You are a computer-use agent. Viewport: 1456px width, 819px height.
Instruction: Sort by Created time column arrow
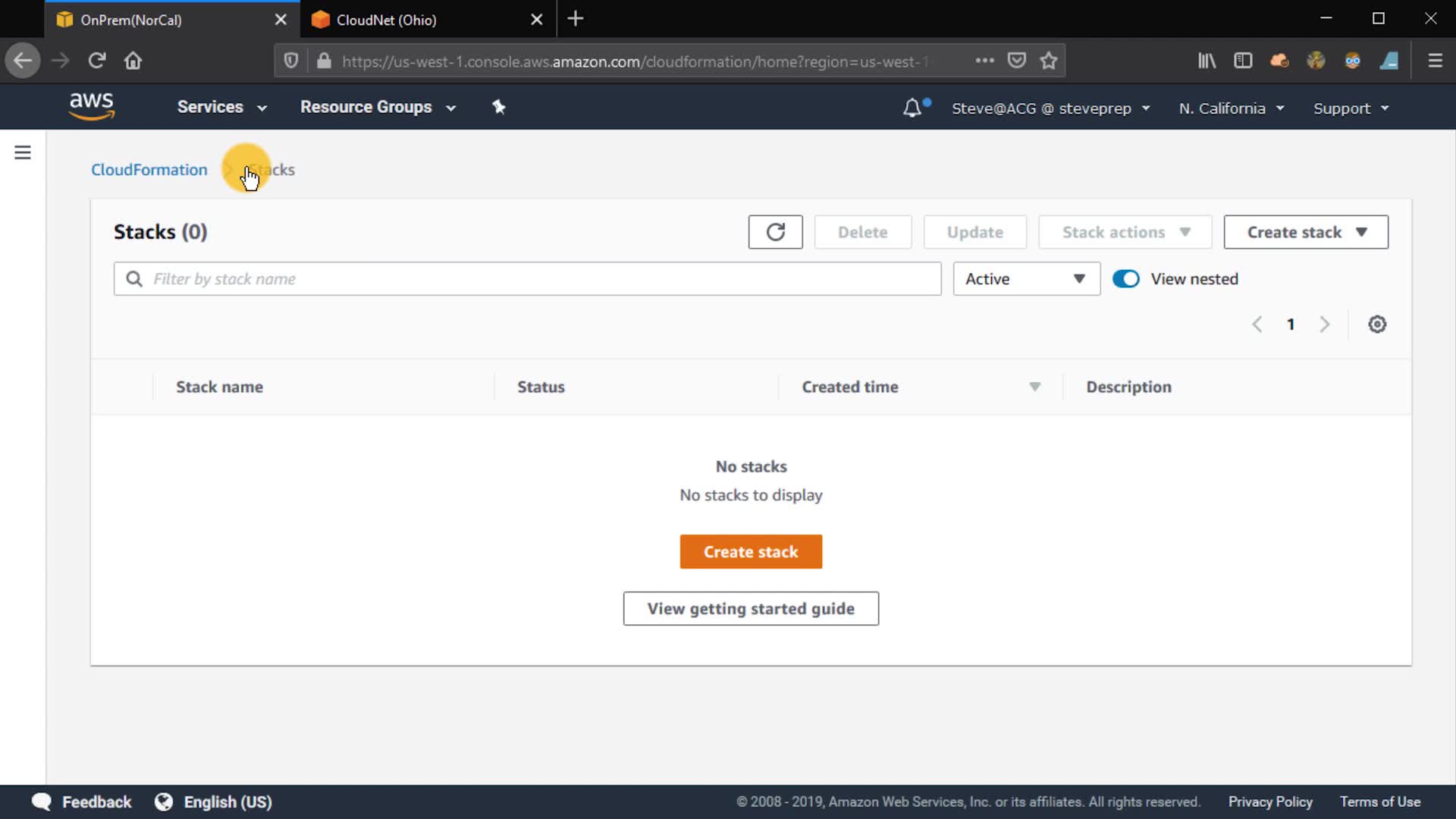[x=1034, y=387]
